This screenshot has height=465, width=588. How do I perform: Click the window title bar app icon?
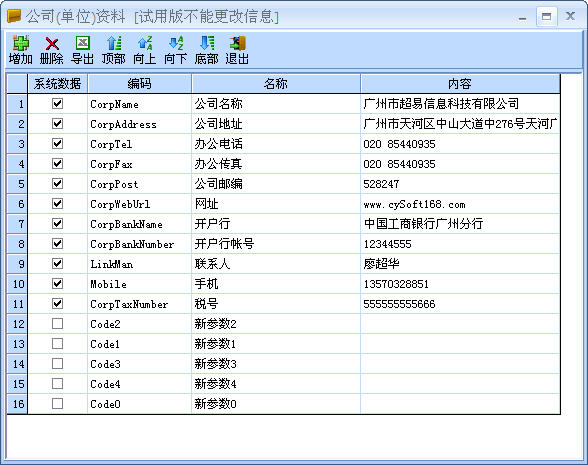click(x=14, y=16)
